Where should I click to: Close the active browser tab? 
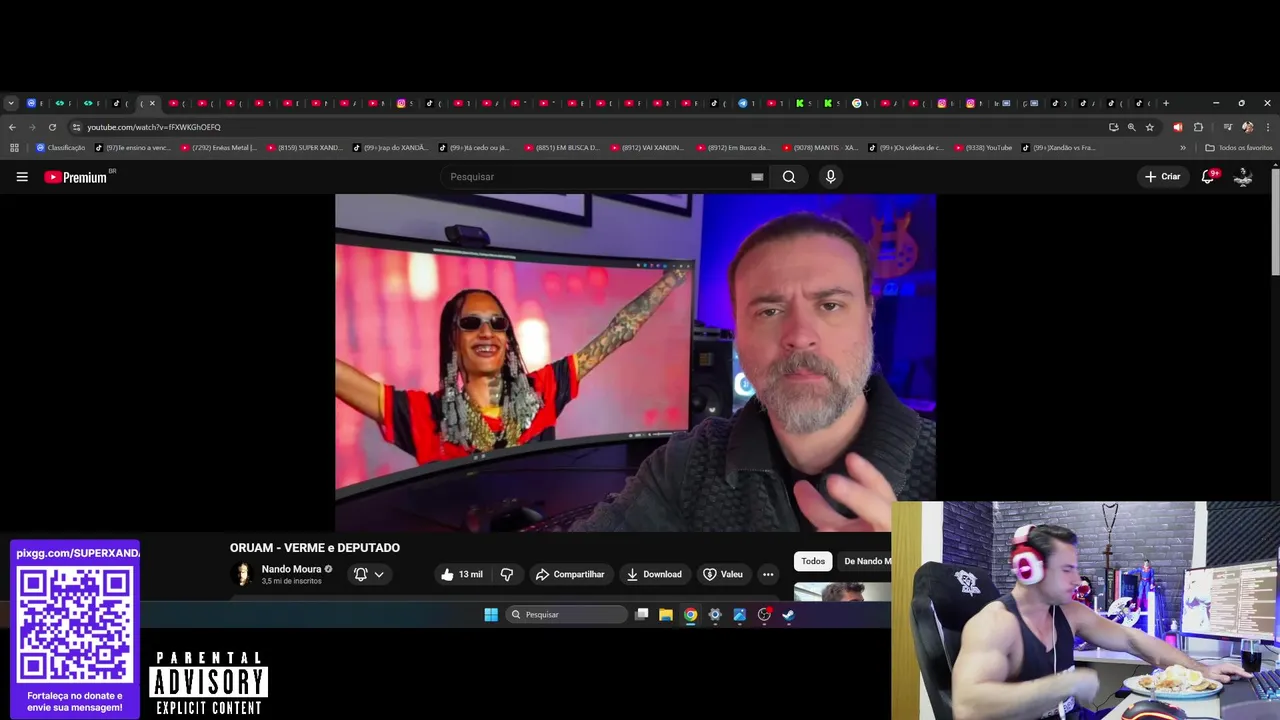tap(152, 103)
